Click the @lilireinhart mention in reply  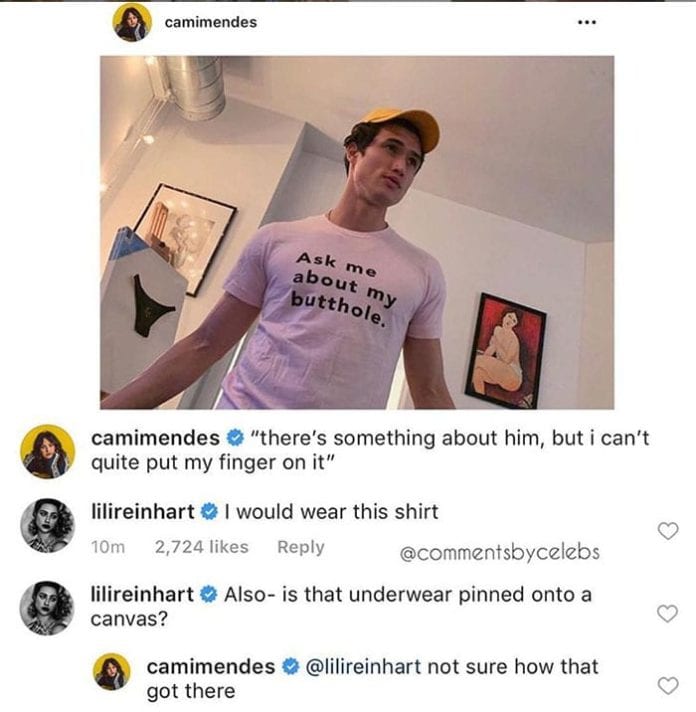click(x=364, y=667)
